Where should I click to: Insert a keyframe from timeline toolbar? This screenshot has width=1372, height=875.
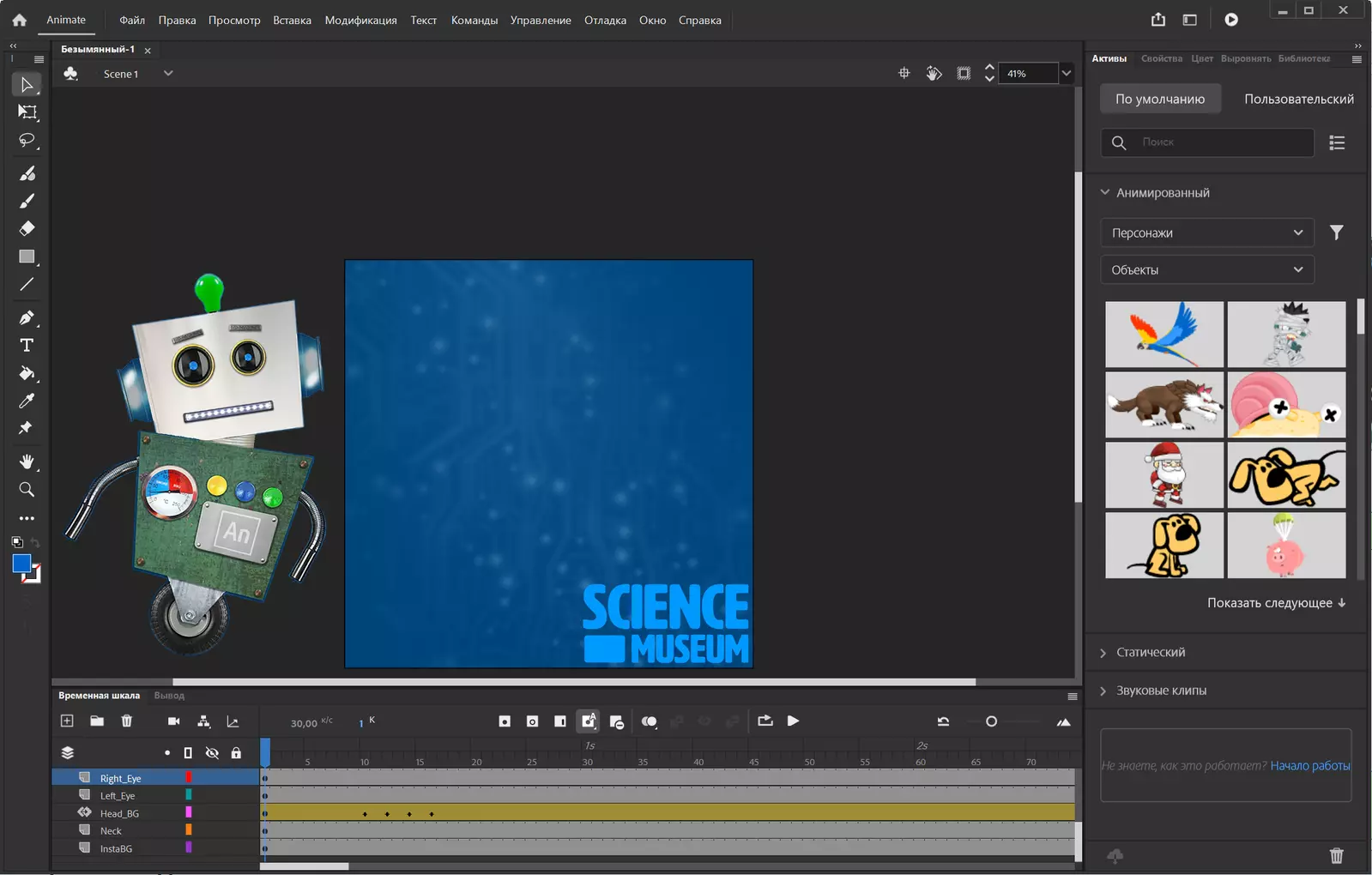coord(505,721)
